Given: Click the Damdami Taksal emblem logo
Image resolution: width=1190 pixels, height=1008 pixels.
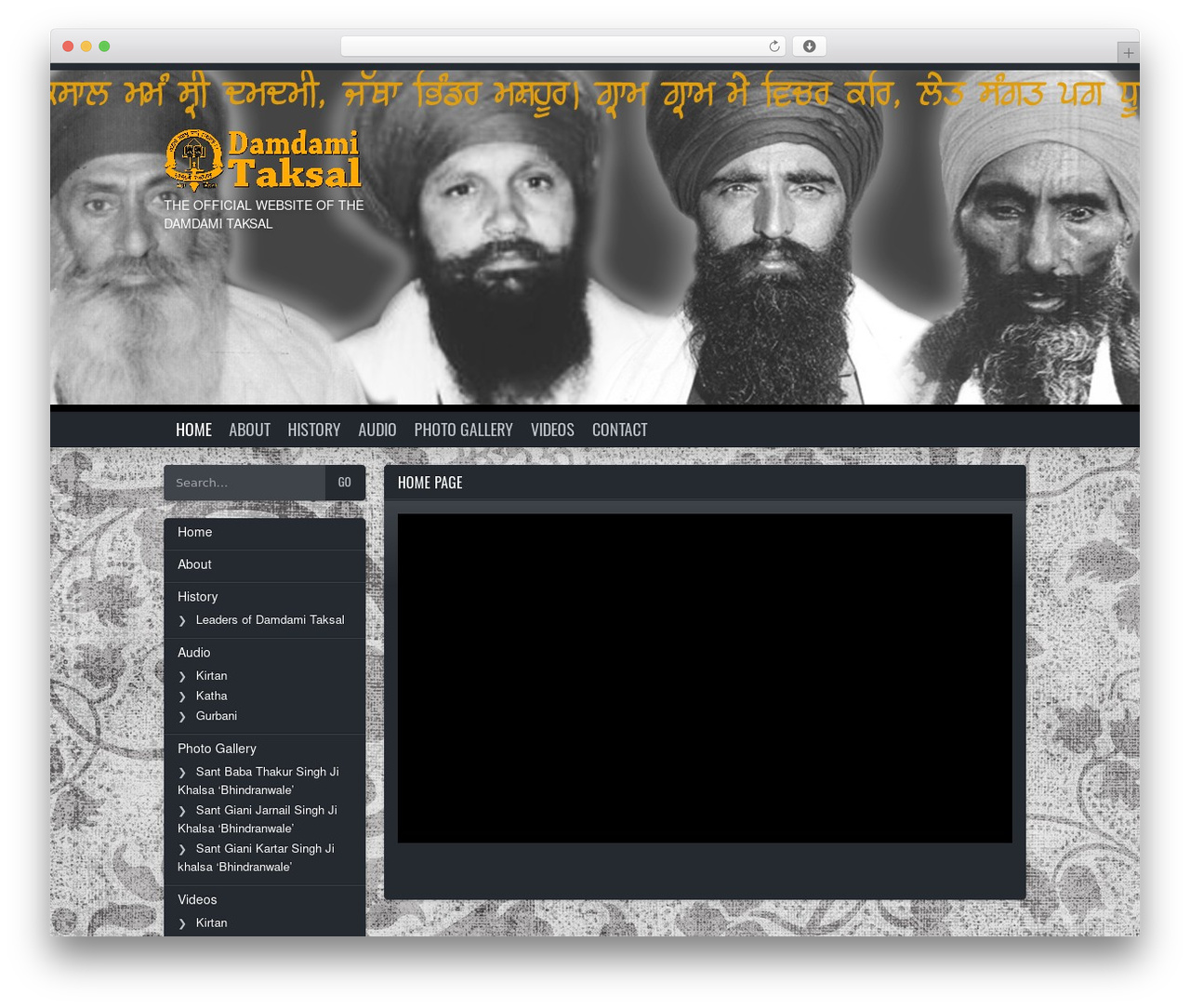Looking at the screenshot, I should point(193,160).
